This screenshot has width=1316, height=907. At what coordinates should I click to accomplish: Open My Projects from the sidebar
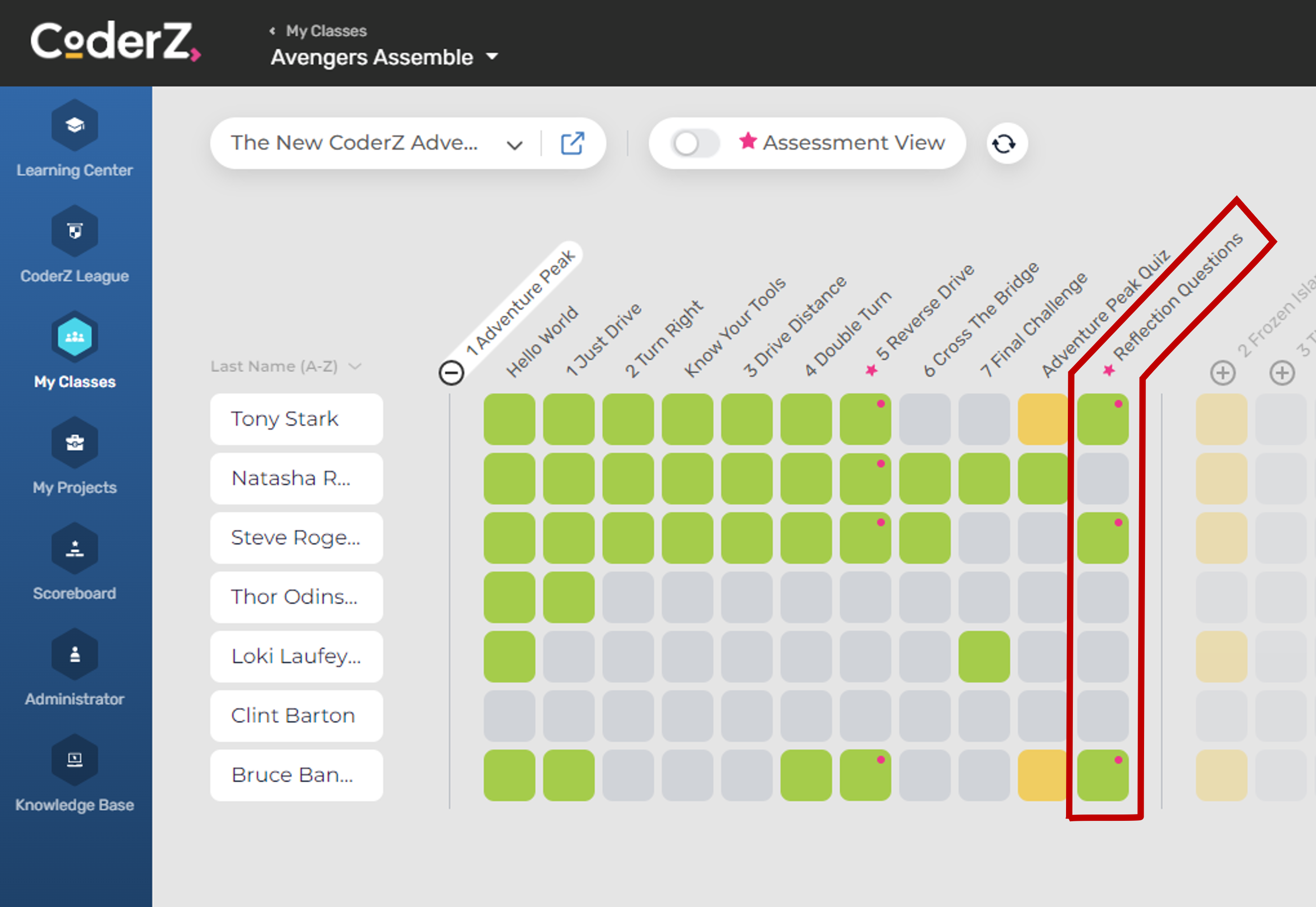74,442
